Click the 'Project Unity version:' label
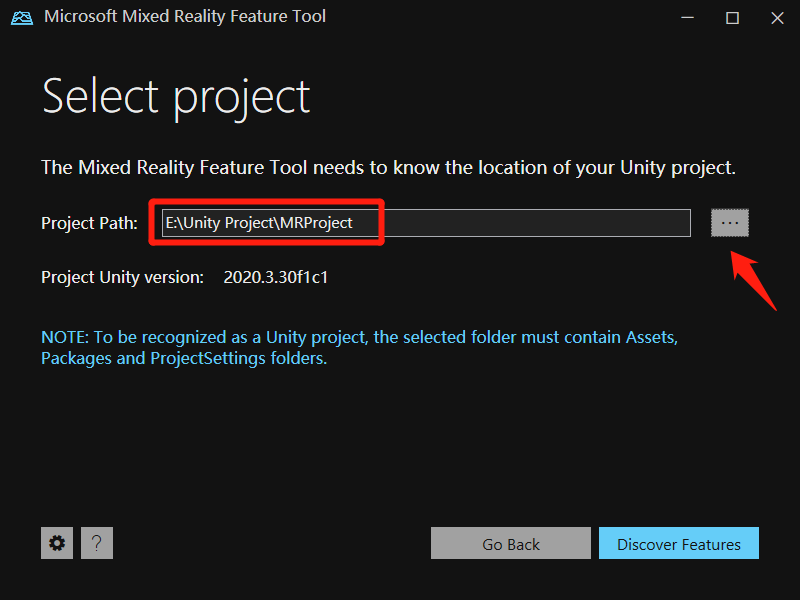The height and width of the screenshot is (600, 800). pyautogui.click(x=122, y=277)
